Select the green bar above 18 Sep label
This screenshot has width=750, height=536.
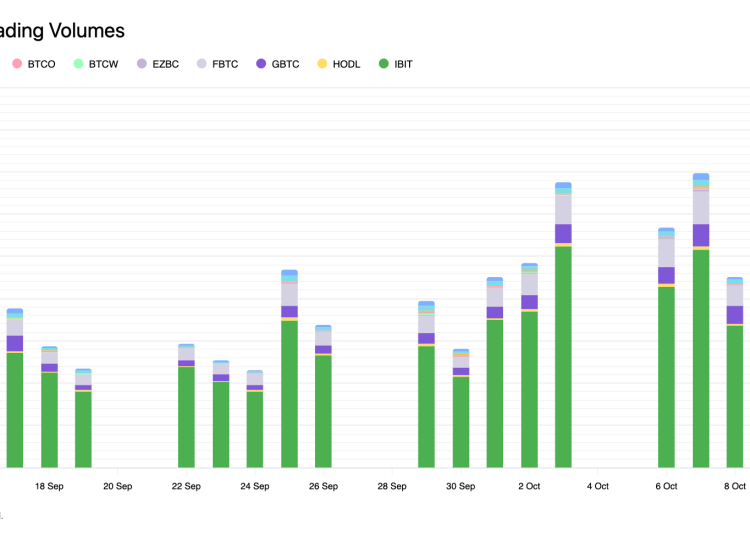pyautogui.click(x=49, y=420)
